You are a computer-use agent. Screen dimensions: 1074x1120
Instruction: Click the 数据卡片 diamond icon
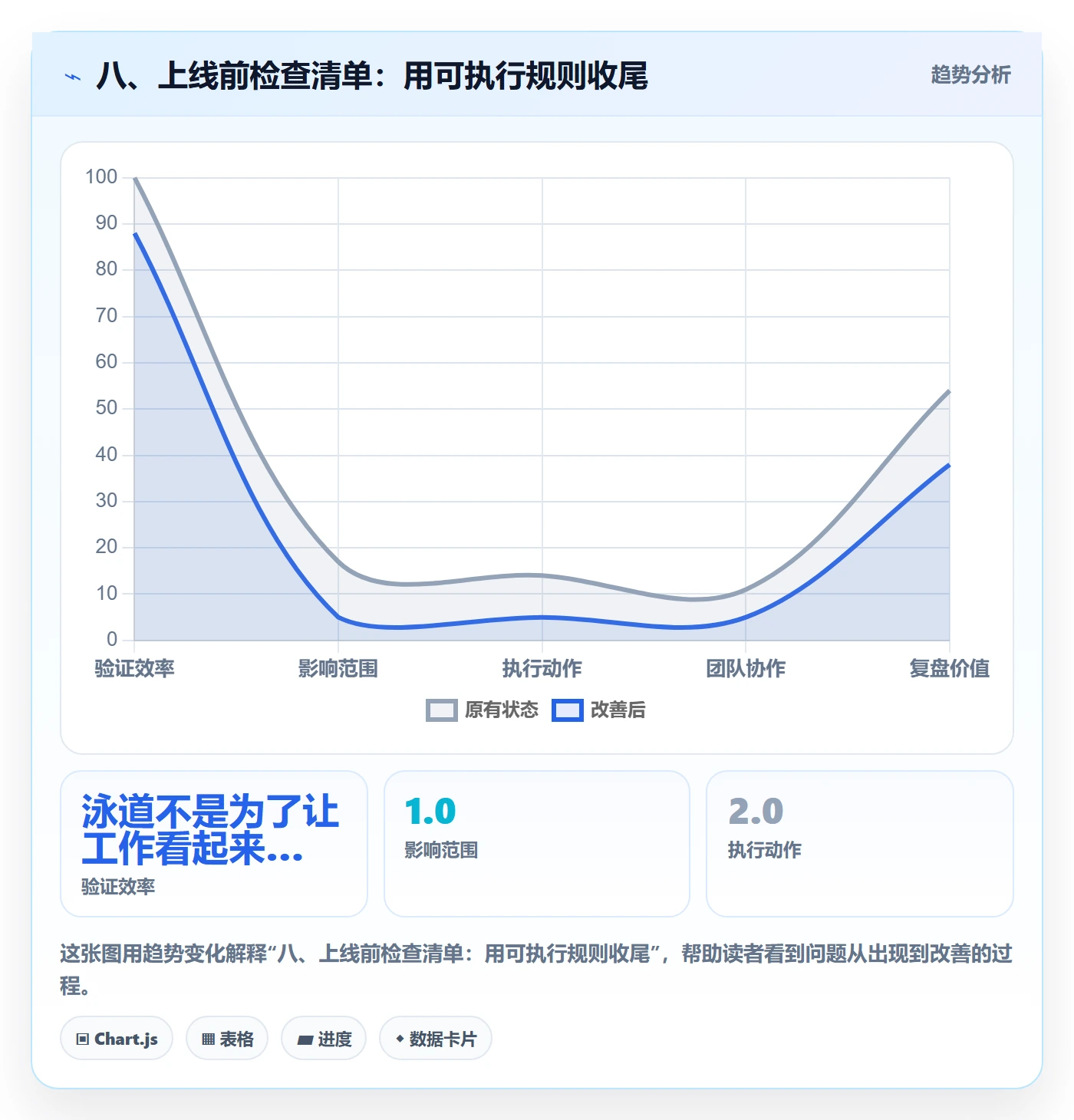coord(400,1039)
